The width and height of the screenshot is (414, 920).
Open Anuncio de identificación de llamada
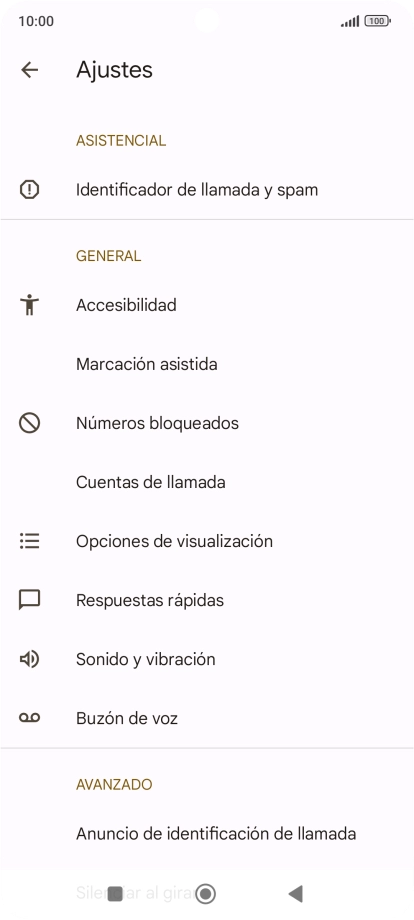click(x=207, y=833)
